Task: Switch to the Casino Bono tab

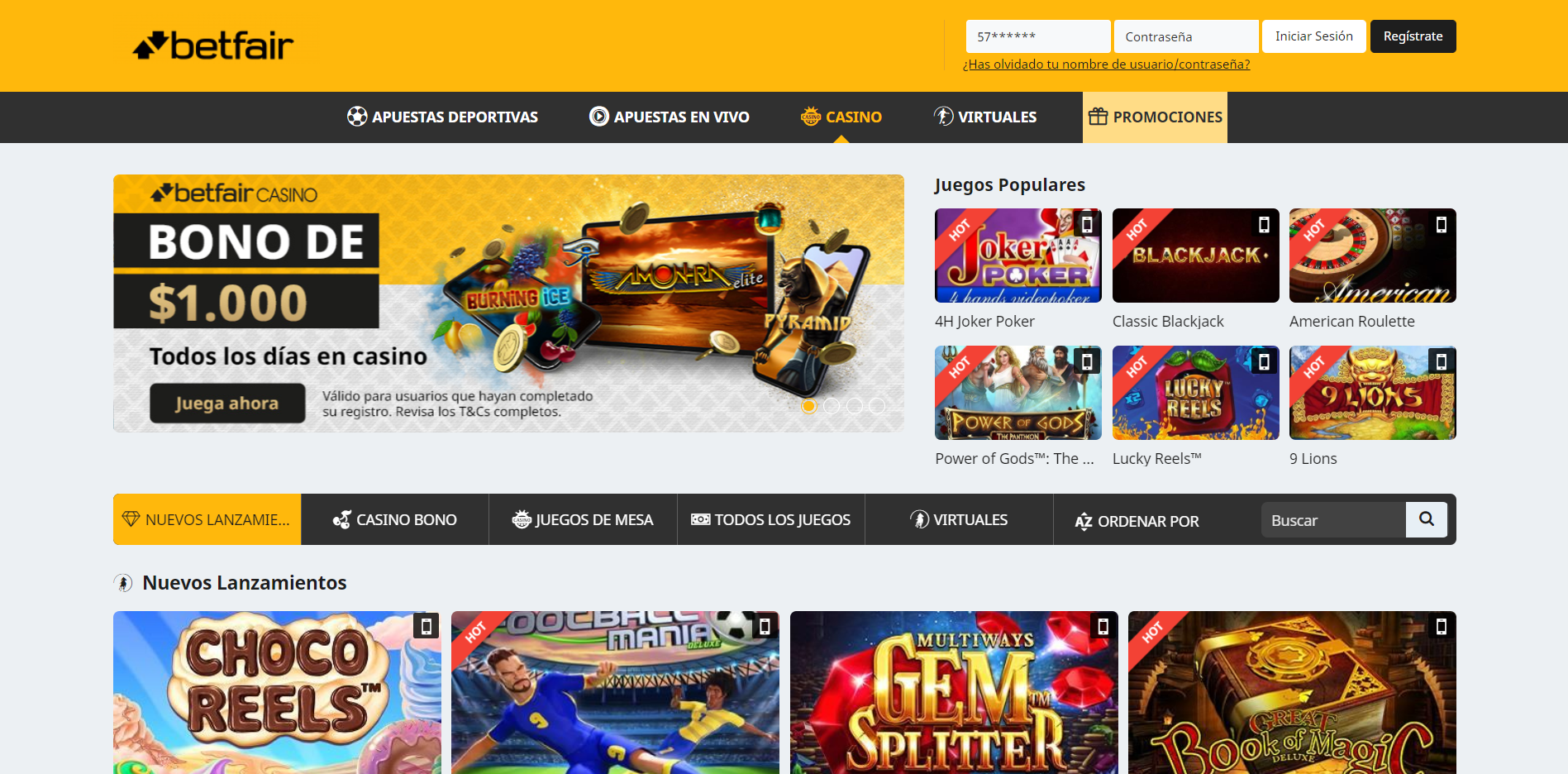Action: point(395,519)
